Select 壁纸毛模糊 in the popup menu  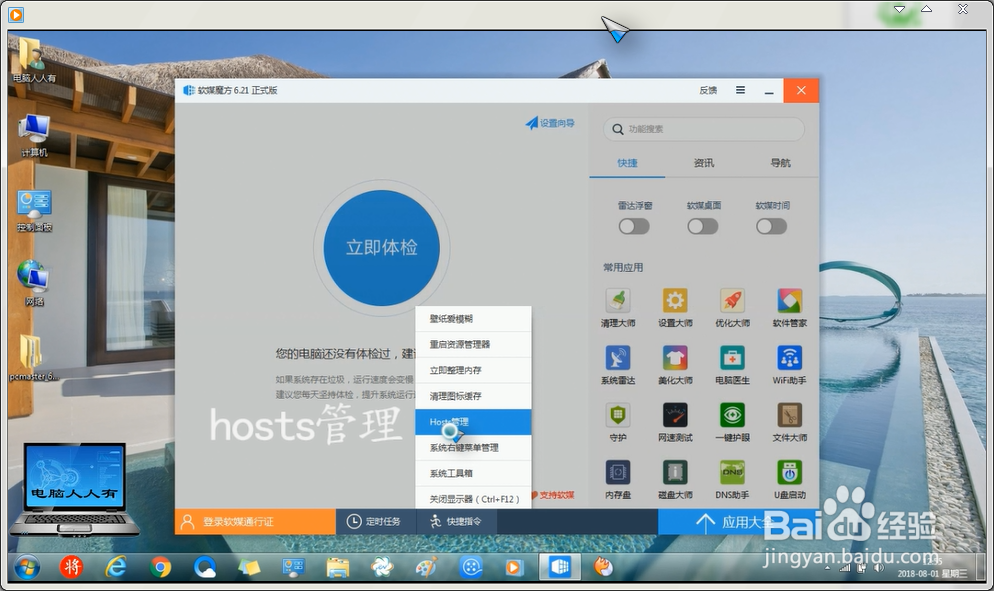point(473,319)
